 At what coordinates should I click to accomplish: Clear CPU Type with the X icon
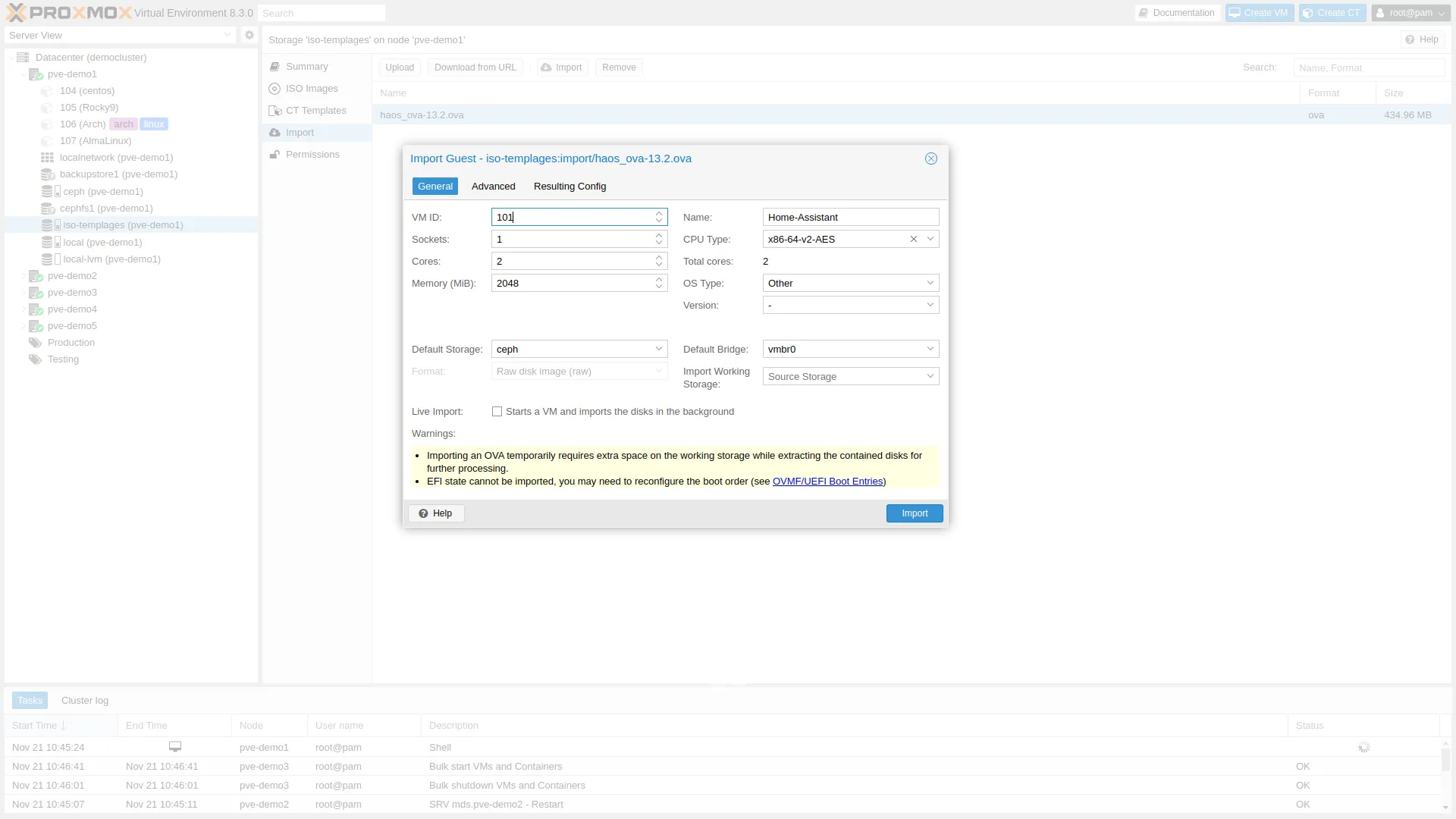(914, 239)
